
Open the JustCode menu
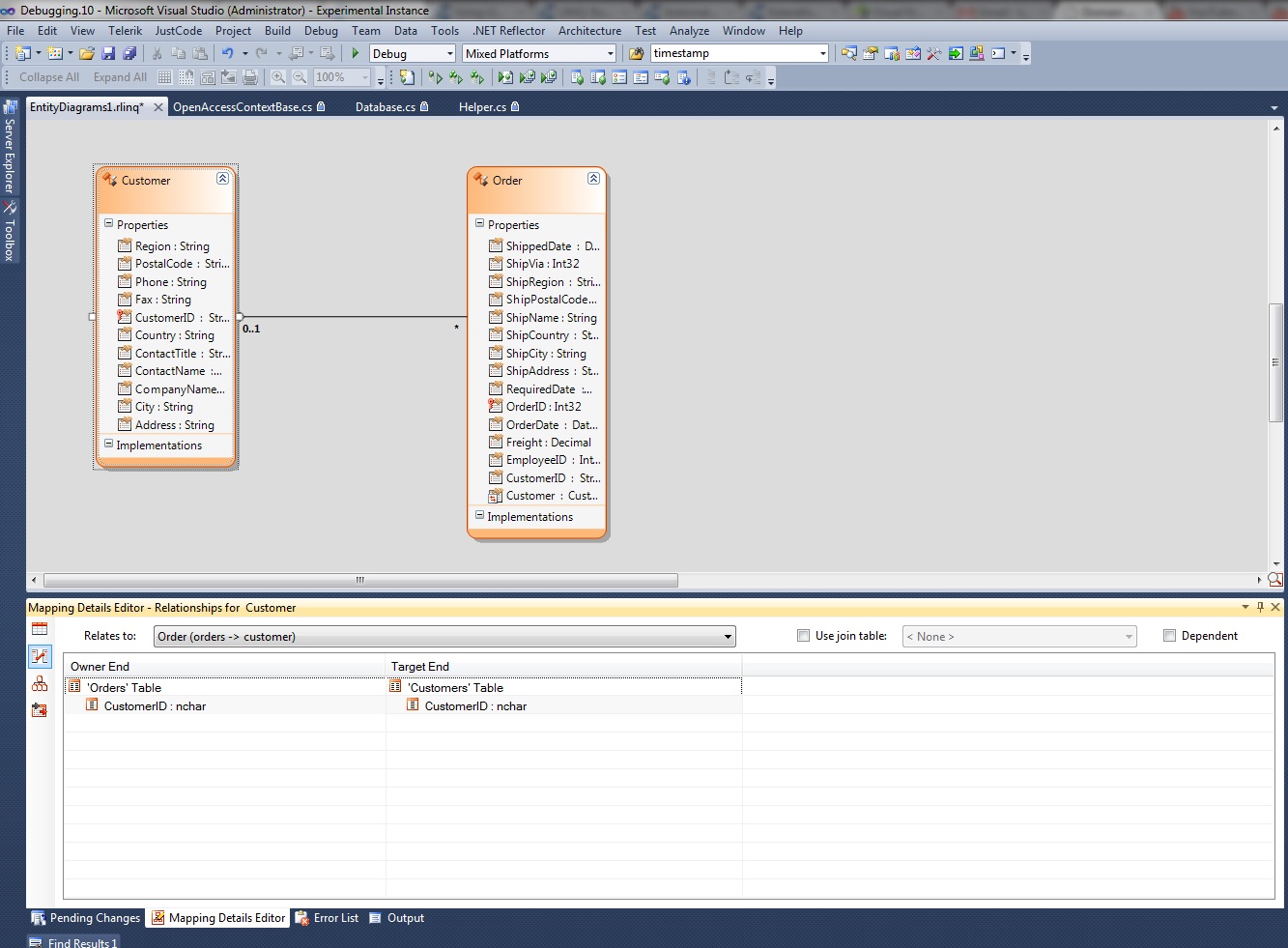click(179, 31)
